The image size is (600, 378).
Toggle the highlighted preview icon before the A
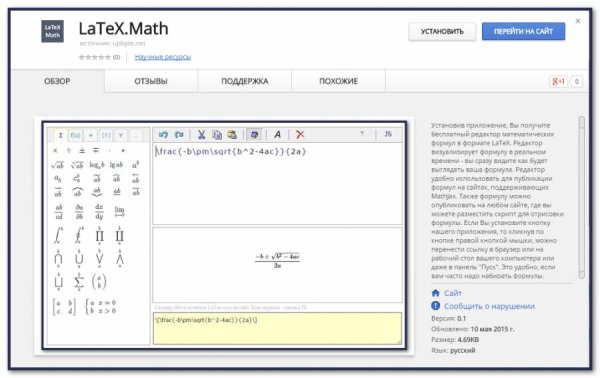[x=254, y=134]
